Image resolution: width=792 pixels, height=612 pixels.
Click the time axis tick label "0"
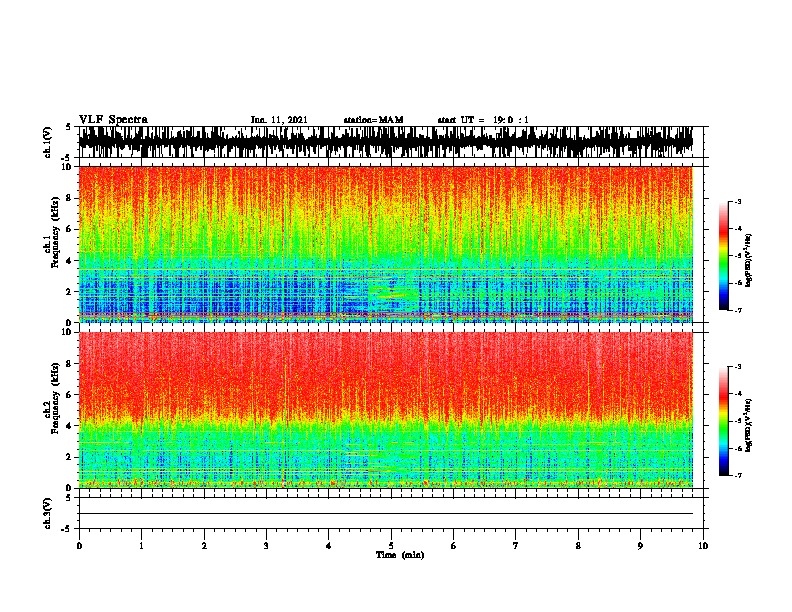(79, 546)
